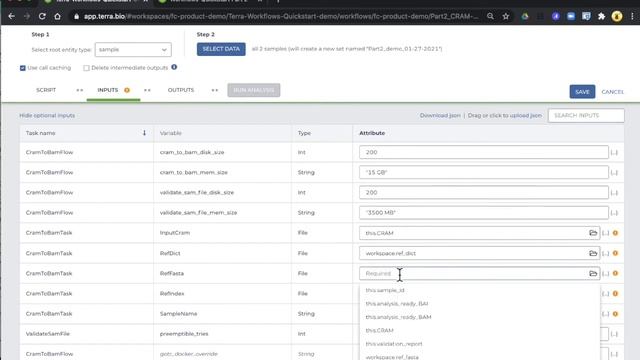Click the warning icon on InputCram row
This screenshot has width=640, height=360.
[615, 233]
